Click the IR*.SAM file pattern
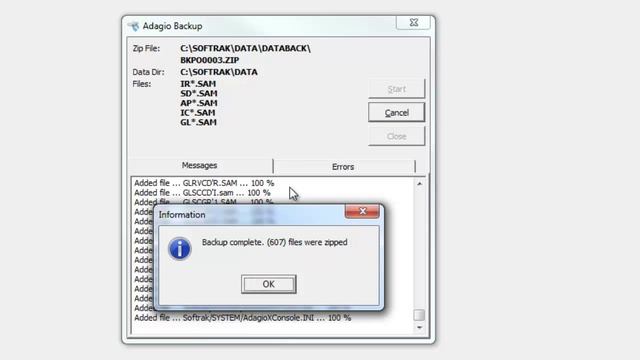The image size is (640, 360). tap(198, 84)
